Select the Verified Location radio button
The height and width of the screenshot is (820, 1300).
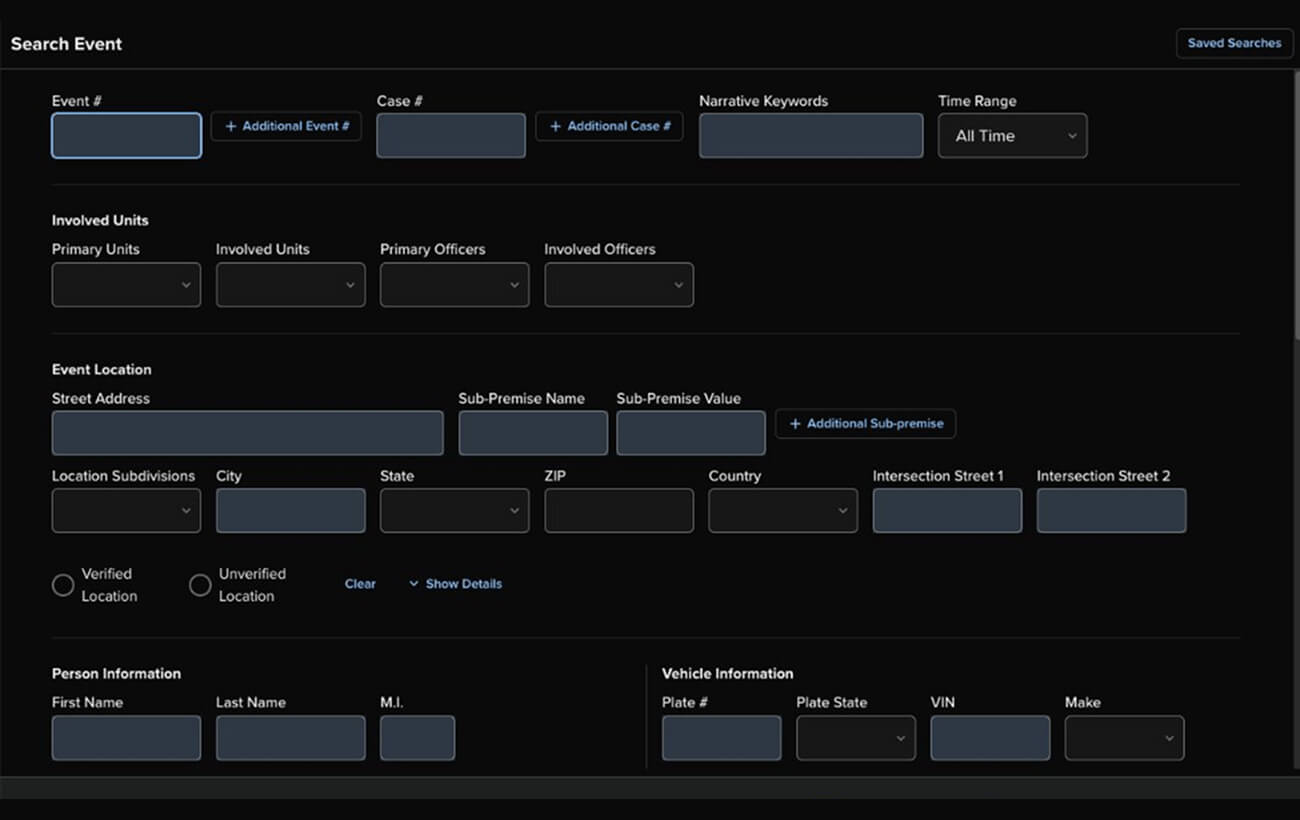(62, 584)
